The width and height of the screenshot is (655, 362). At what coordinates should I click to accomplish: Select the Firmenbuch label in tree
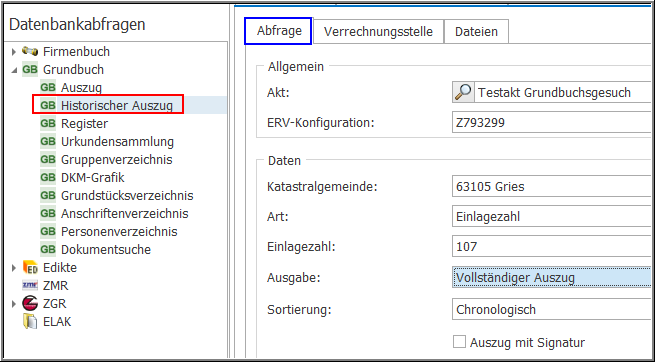pos(76,51)
